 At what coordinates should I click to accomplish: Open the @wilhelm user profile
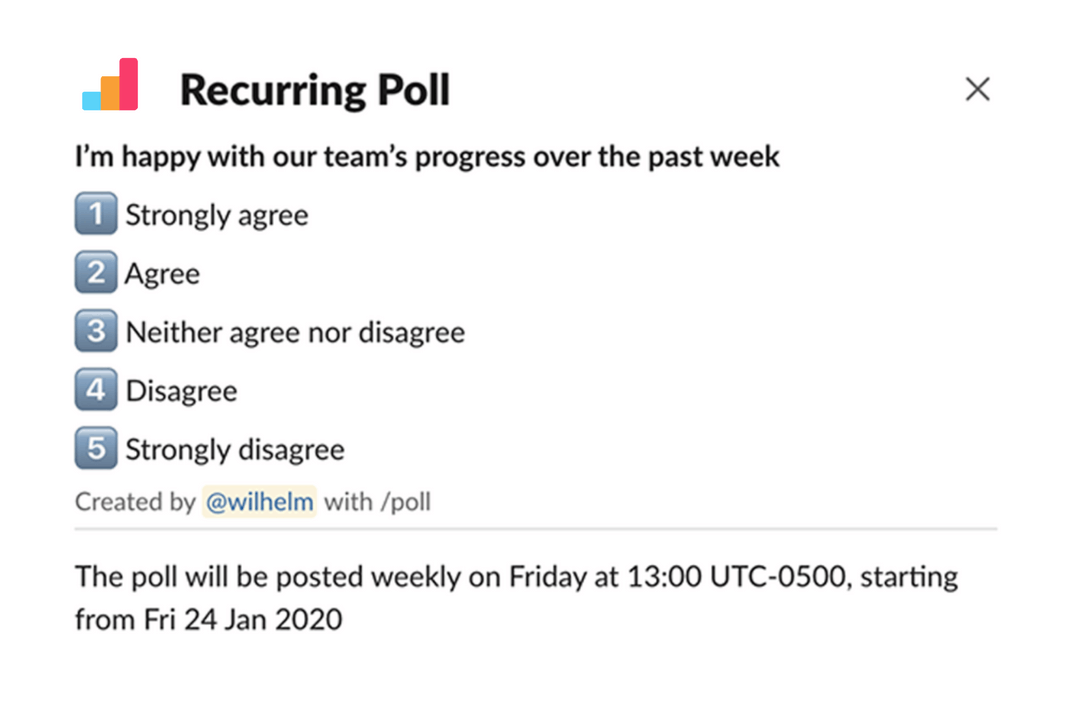pyautogui.click(x=259, y=501)
